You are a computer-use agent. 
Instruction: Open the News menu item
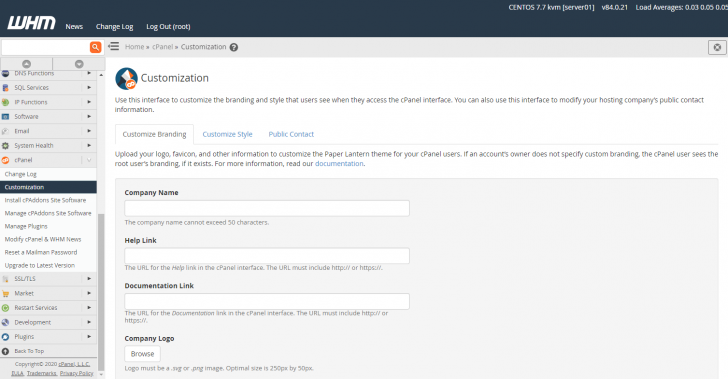tap(74, 26)
